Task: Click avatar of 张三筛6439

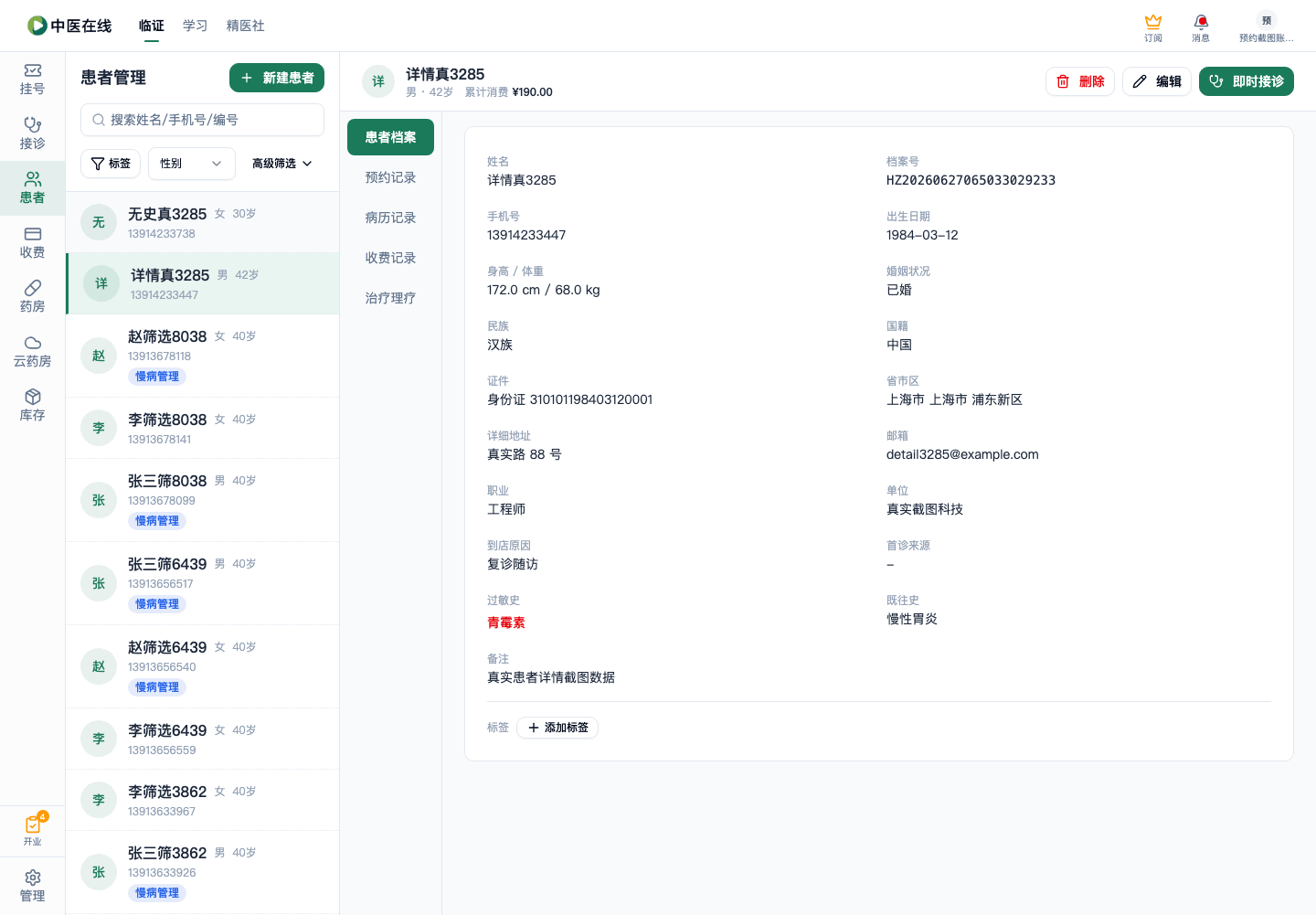Action: coord(99,583)
